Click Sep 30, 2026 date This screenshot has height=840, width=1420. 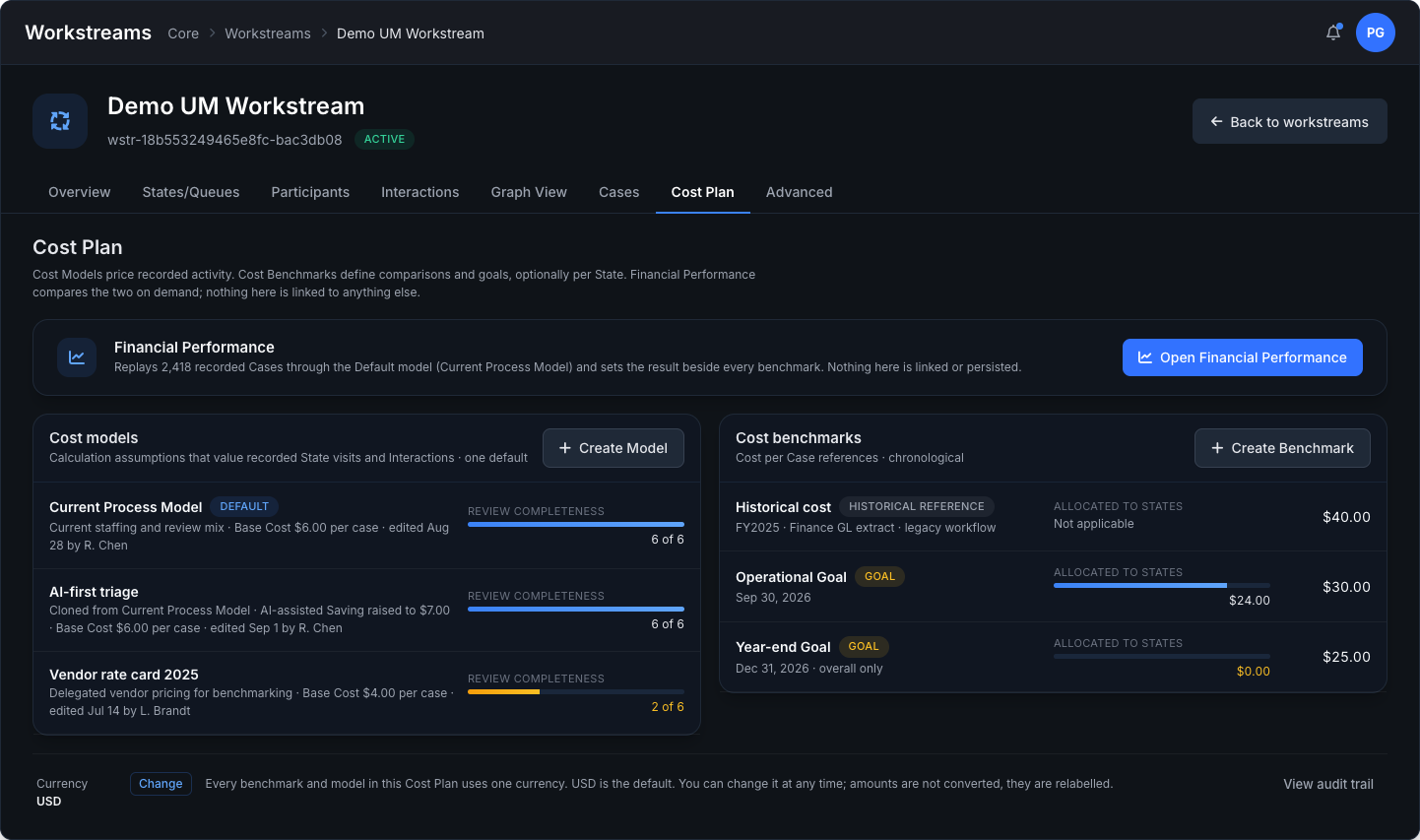coord(773,597)
